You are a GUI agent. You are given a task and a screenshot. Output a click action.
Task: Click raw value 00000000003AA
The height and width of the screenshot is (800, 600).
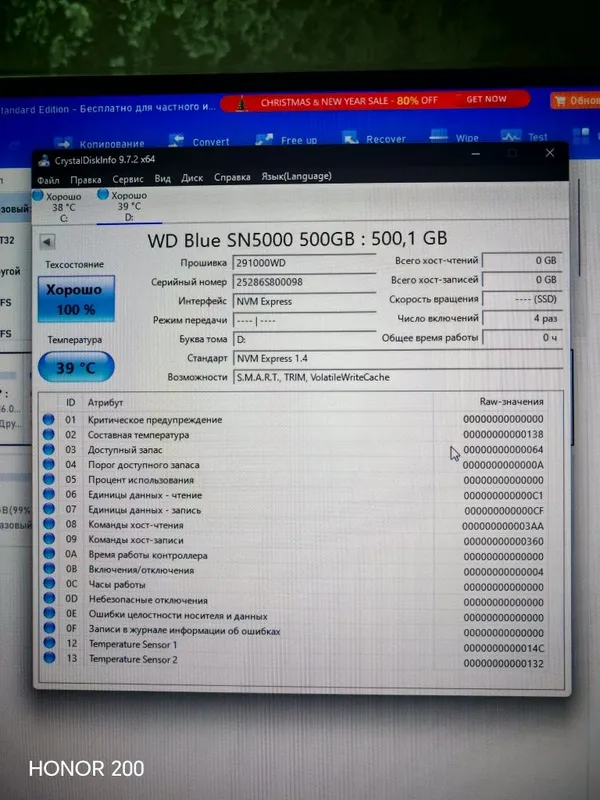[503, 526]
